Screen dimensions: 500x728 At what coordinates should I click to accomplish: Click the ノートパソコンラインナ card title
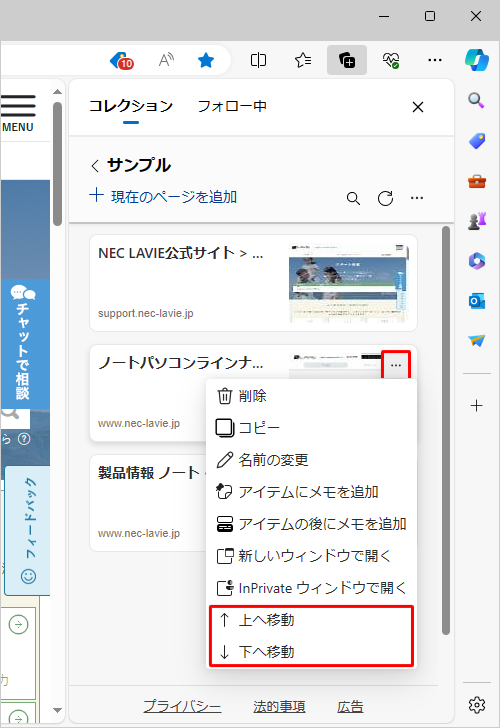[181, 363]
